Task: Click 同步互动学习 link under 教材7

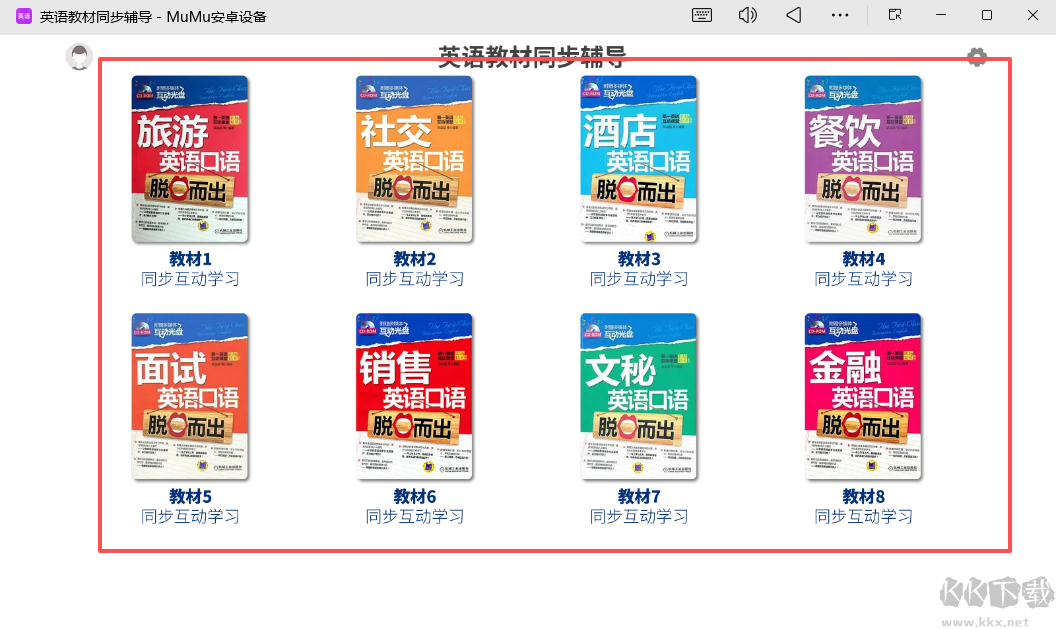Action: tap(638, 517)
